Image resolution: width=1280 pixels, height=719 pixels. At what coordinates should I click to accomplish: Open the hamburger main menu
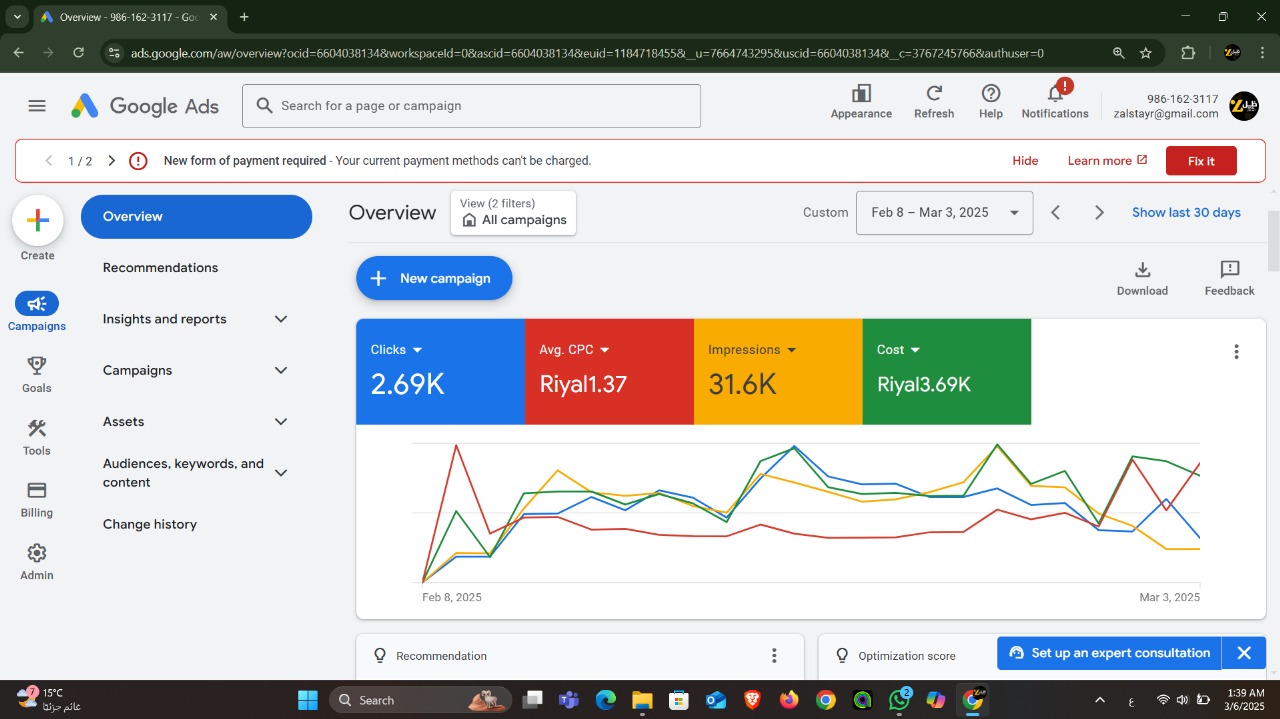(x=37, y=106)
